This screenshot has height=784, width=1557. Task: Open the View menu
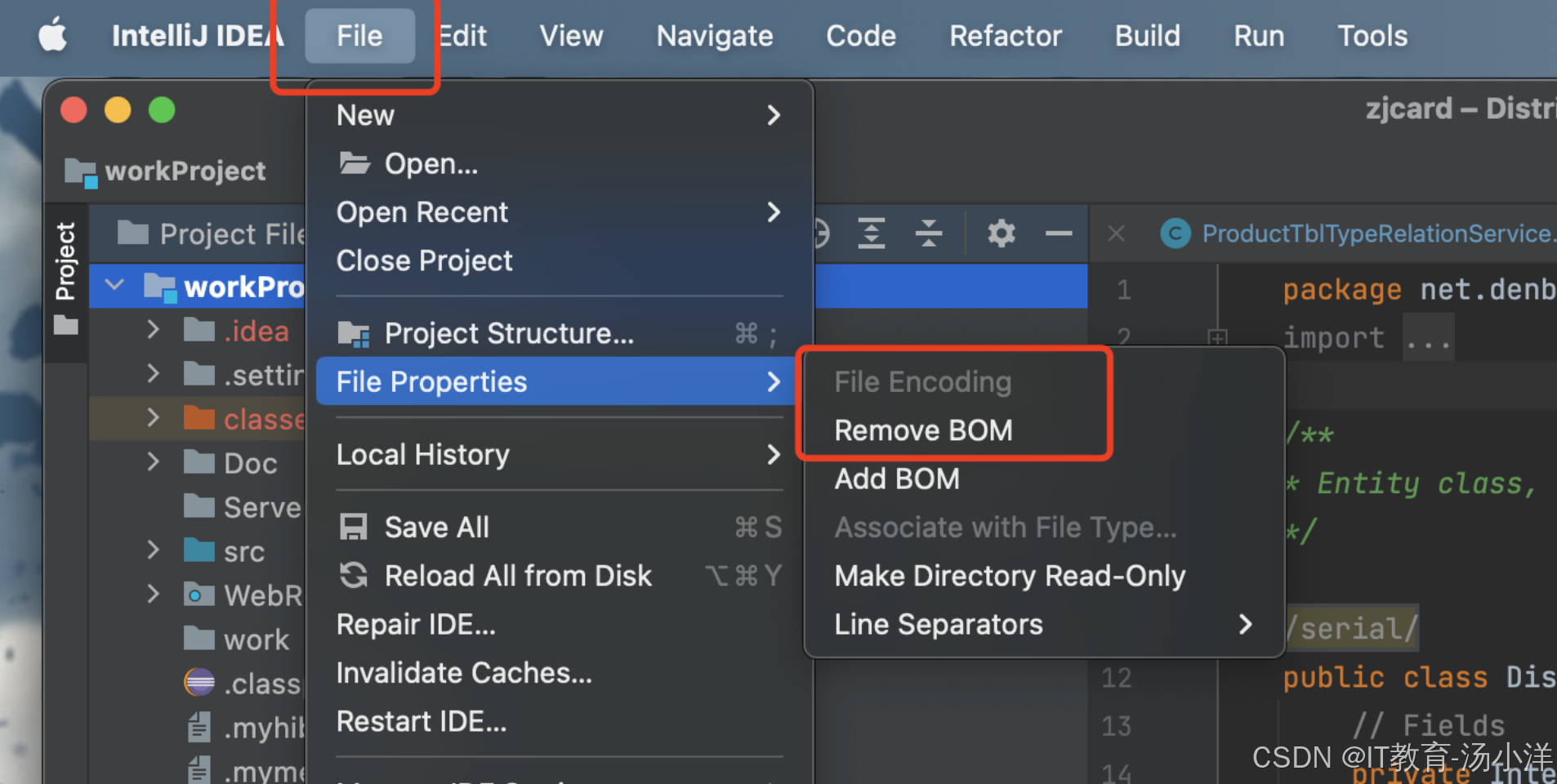pyautogui.click(x=571, y=36)
